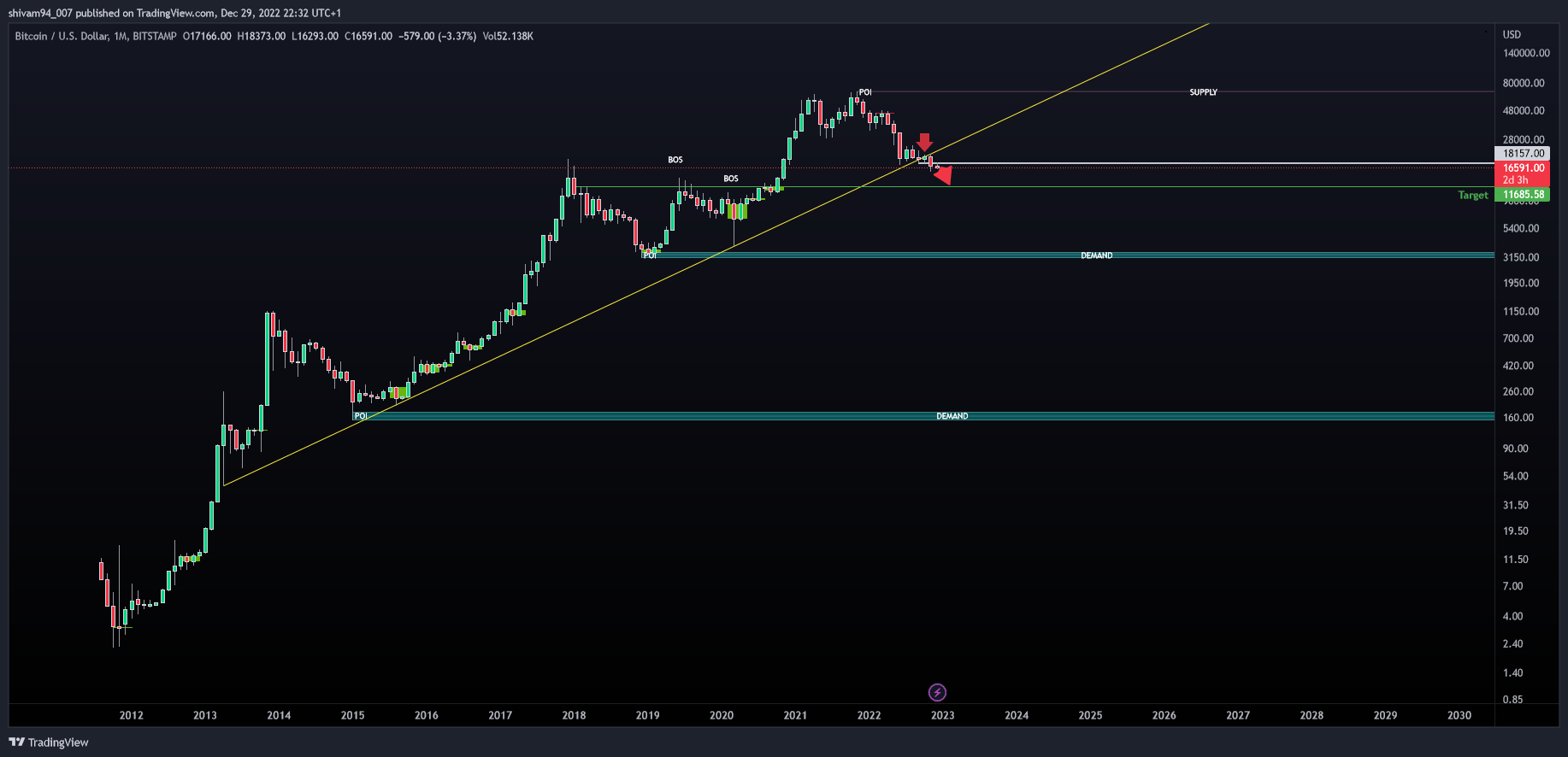Click the -579.00 (-3.37%) change value
Screen dimensions: 1568x757
tap(437, 36)
